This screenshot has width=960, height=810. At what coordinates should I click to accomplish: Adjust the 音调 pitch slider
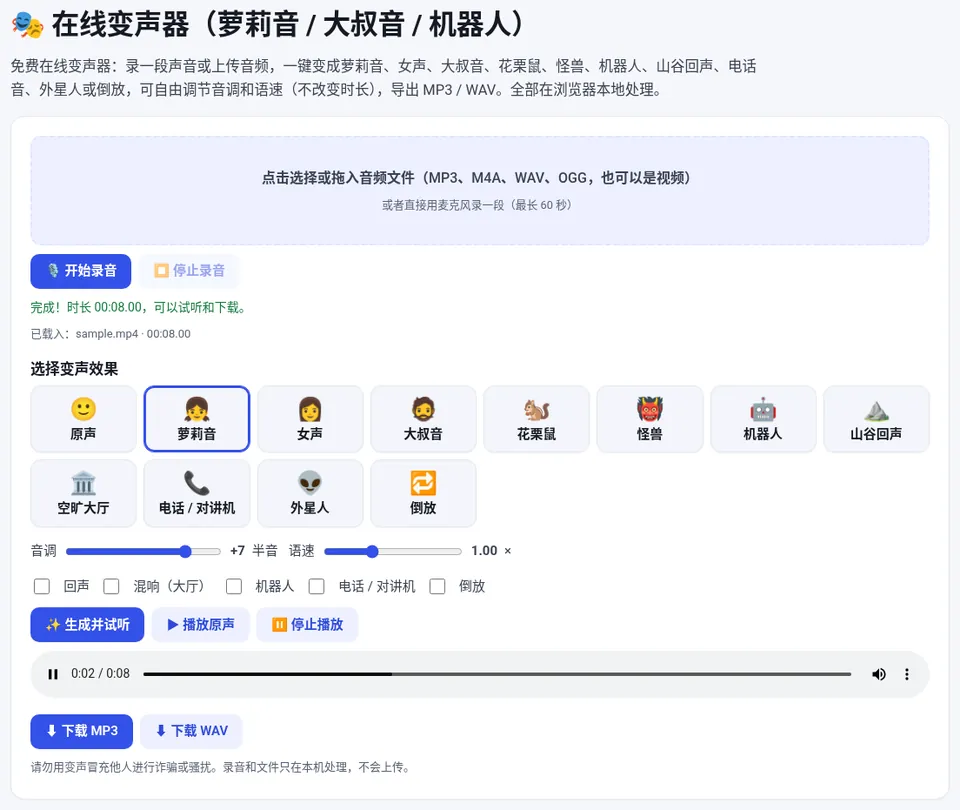click(x=143, y=552)
